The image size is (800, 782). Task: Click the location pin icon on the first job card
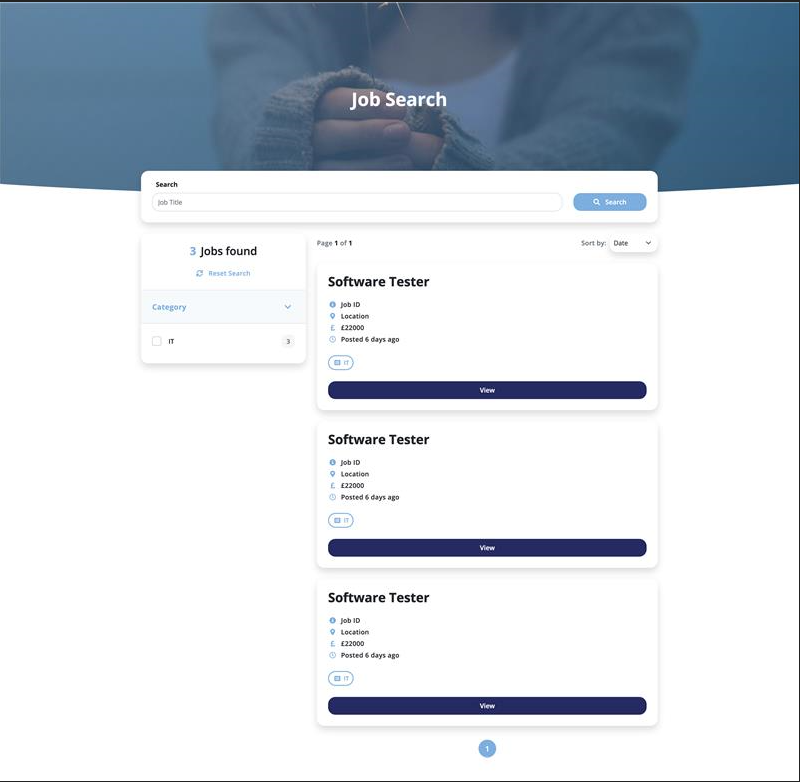click(333, 316)
